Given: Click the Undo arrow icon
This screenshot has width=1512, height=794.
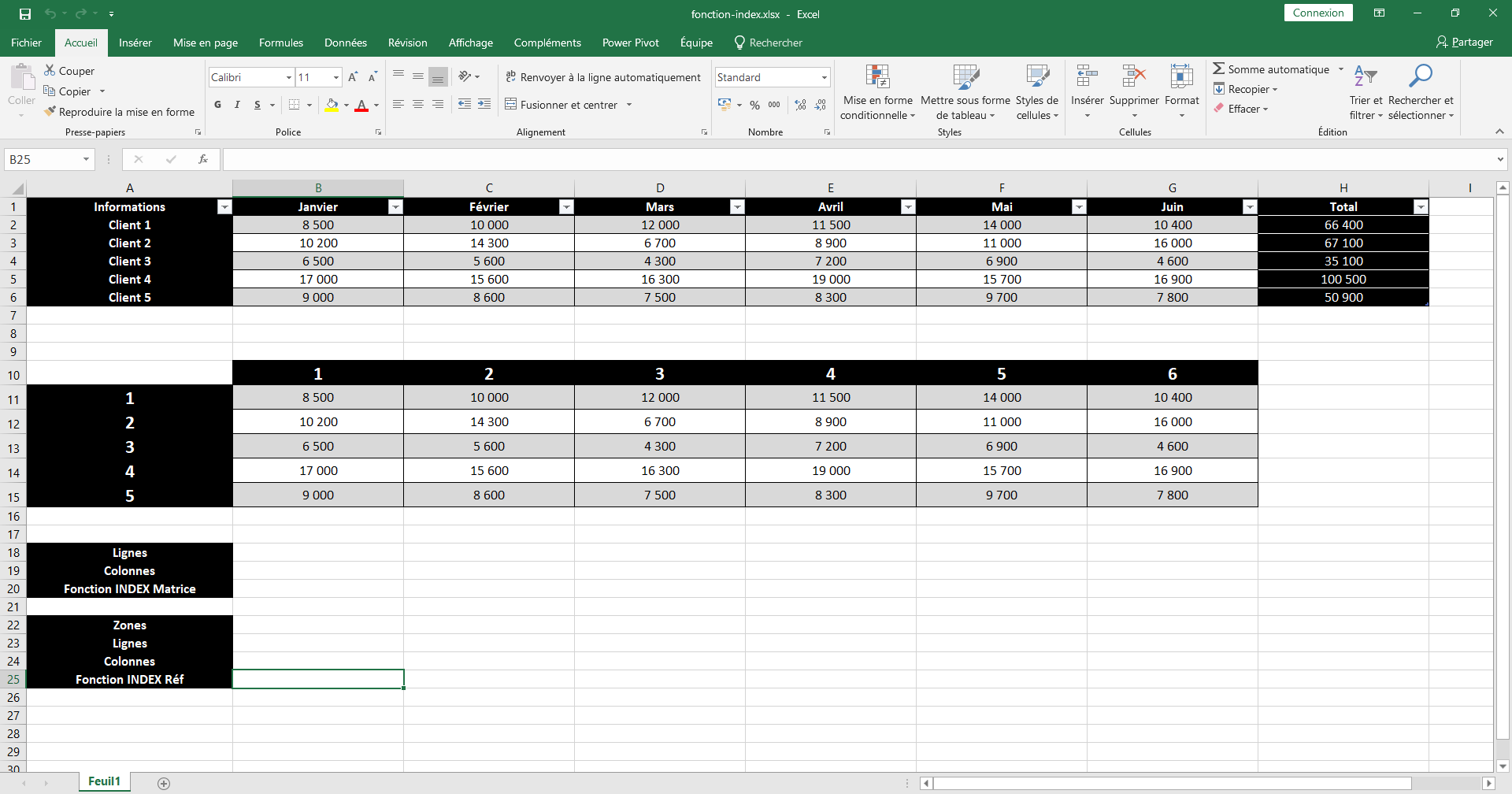Looking at the screenshot, I should click(50, 14).
